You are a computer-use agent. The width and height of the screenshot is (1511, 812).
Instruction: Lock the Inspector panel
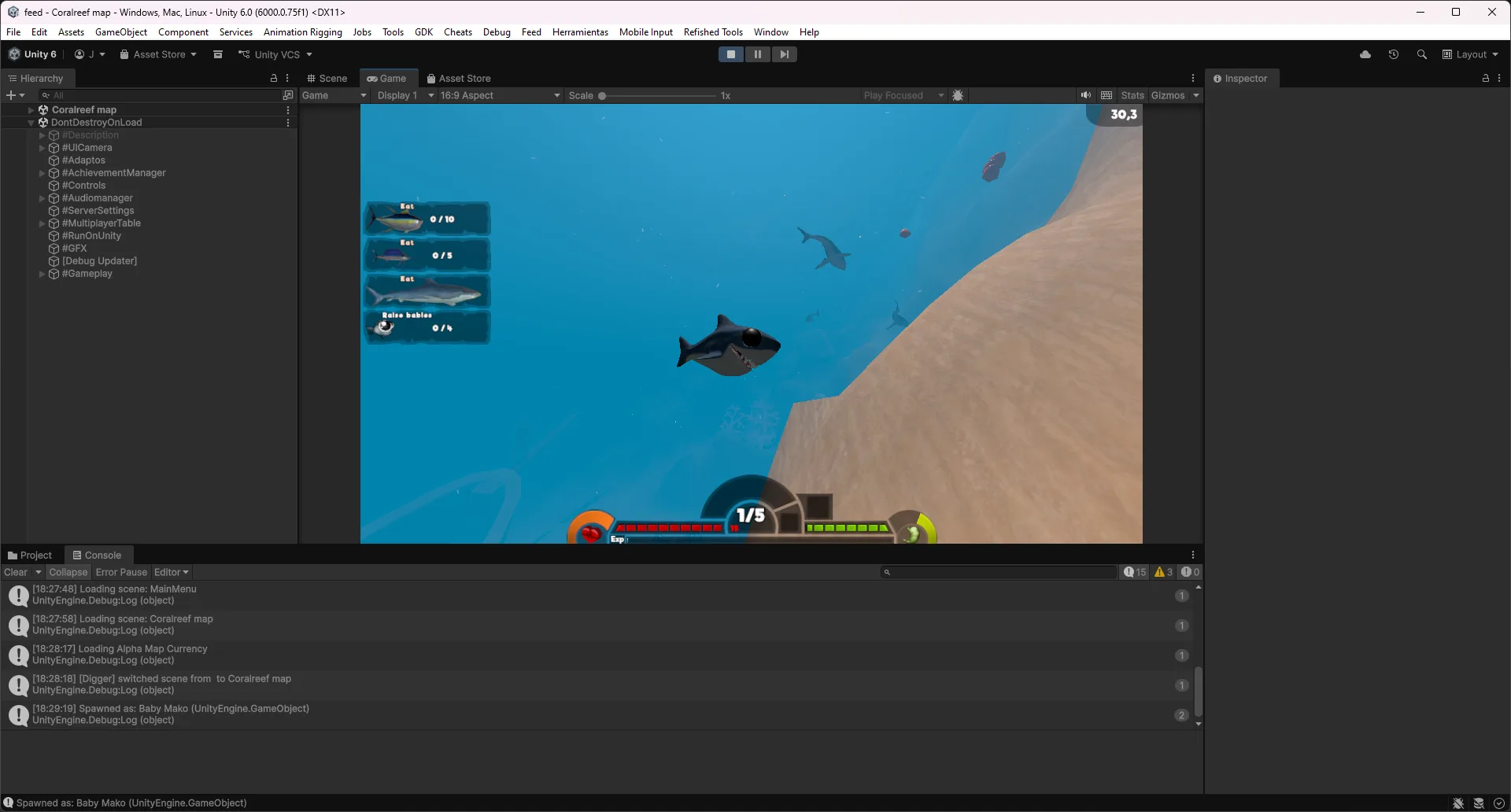1486,79
